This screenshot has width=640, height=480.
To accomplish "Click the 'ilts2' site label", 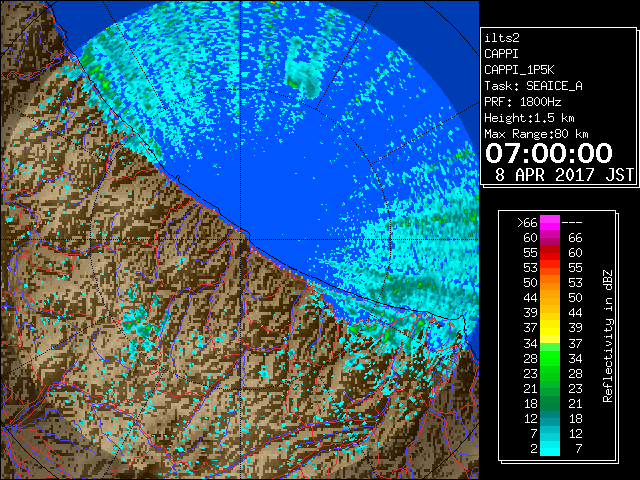I will point(502,38).
